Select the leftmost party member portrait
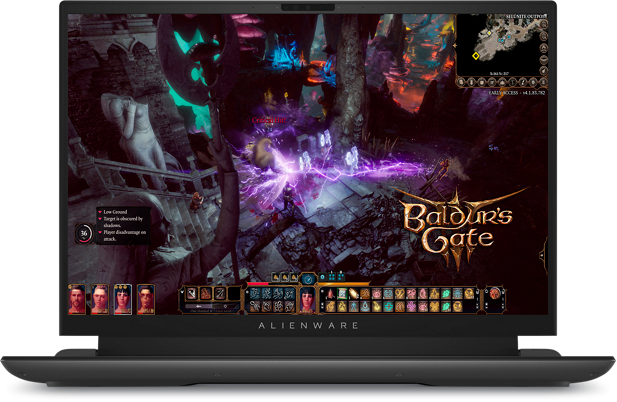This screenshot has width=617, height=402. pos(77,299)
